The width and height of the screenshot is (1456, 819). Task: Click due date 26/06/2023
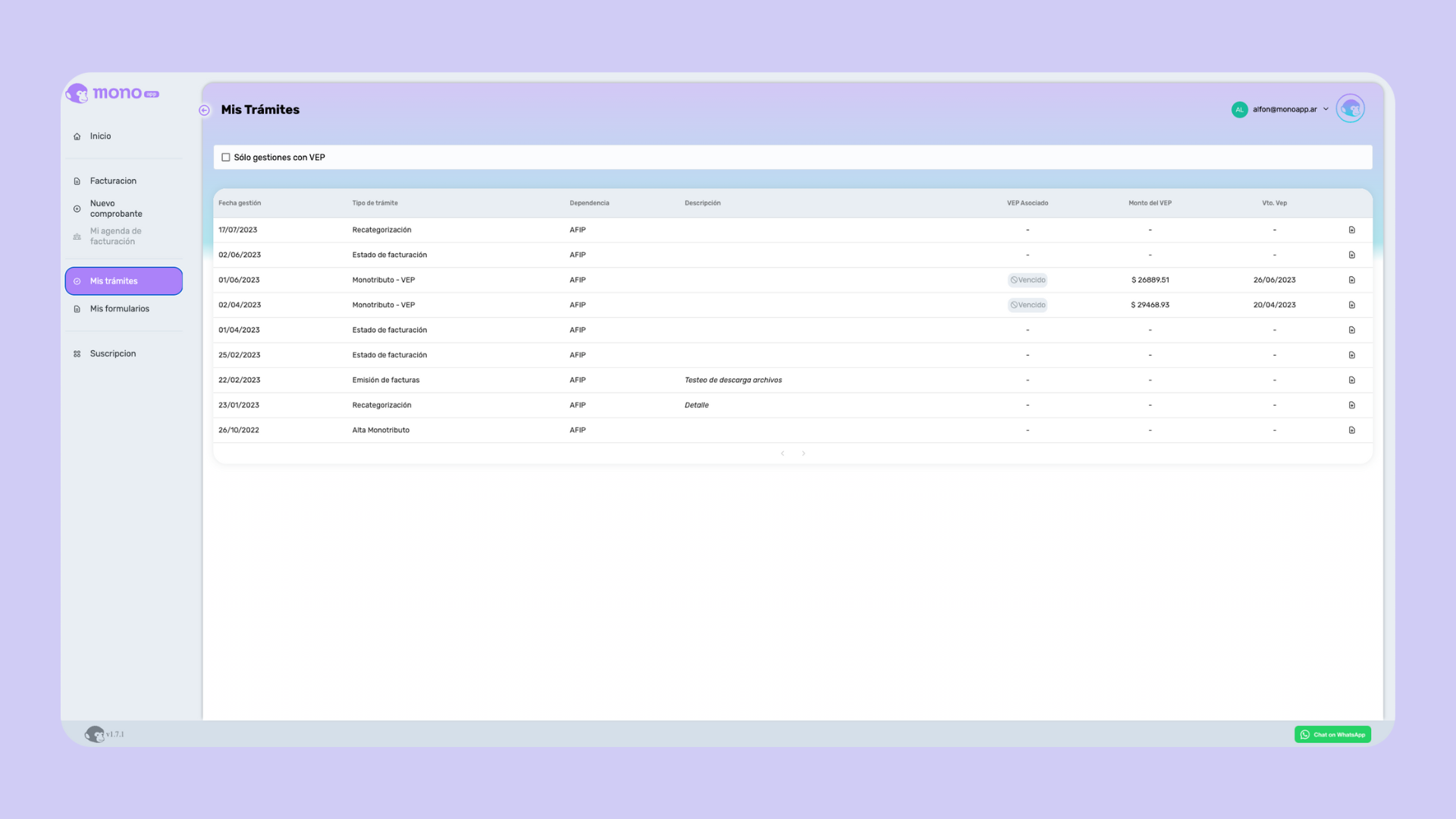coord(1274,280)
